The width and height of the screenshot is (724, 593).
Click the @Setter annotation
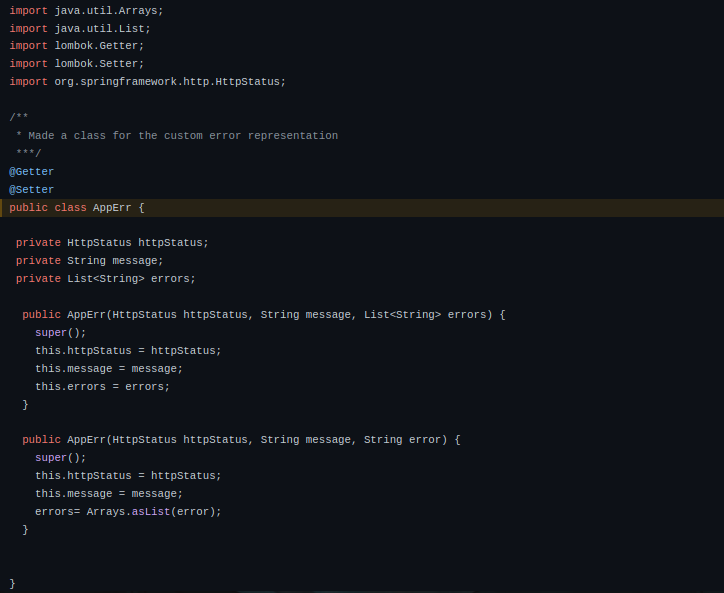[32, 190]
